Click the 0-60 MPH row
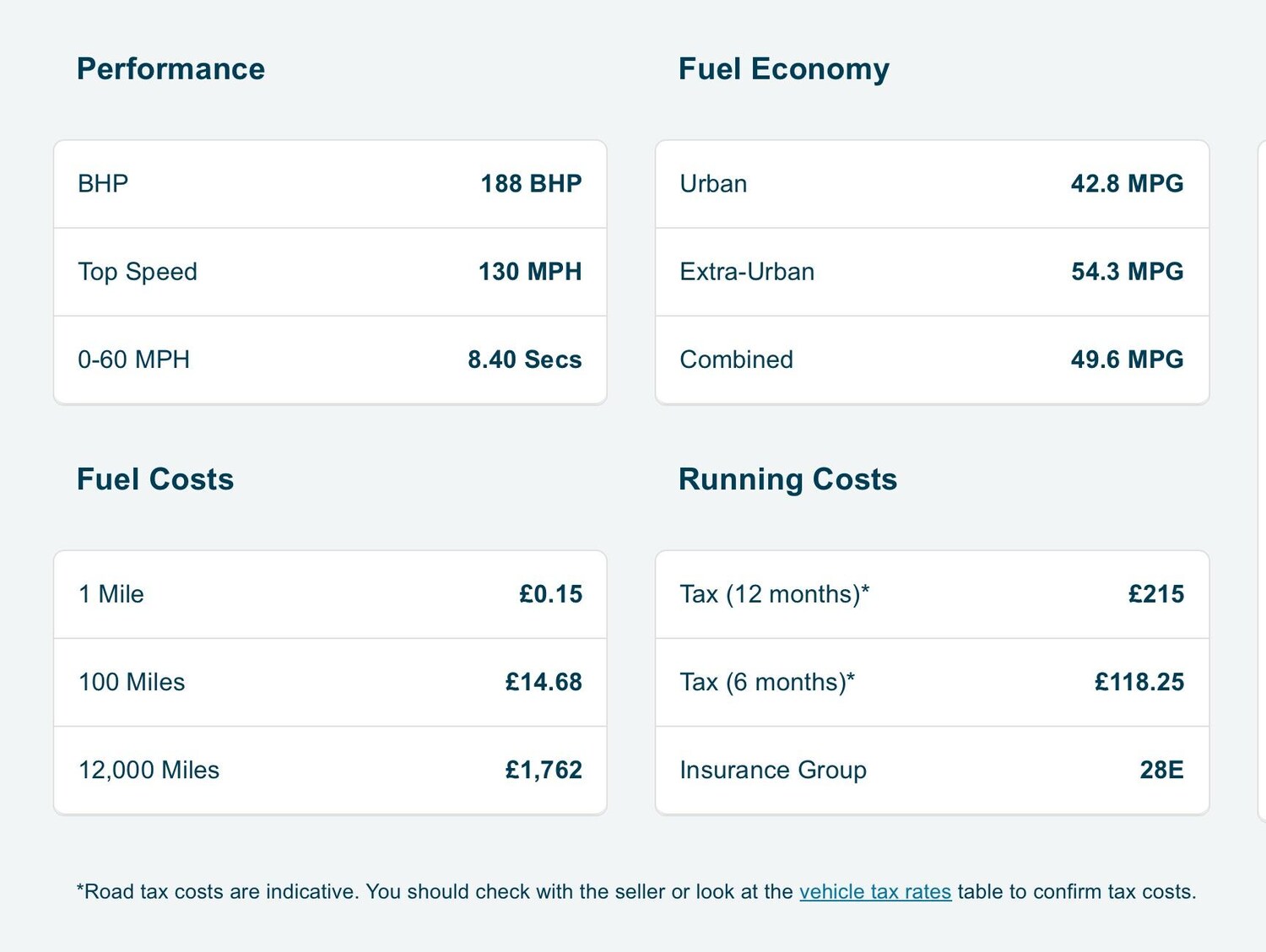1266x952 pixels. pos(330,360)
